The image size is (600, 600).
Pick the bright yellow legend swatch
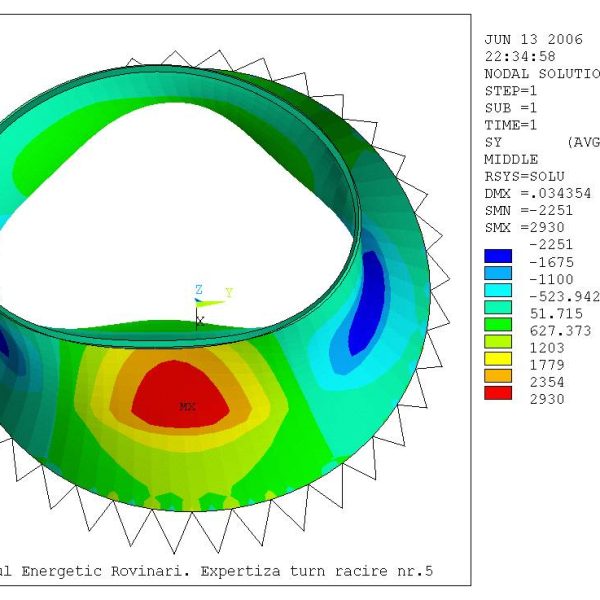click(x=497, y=360)
